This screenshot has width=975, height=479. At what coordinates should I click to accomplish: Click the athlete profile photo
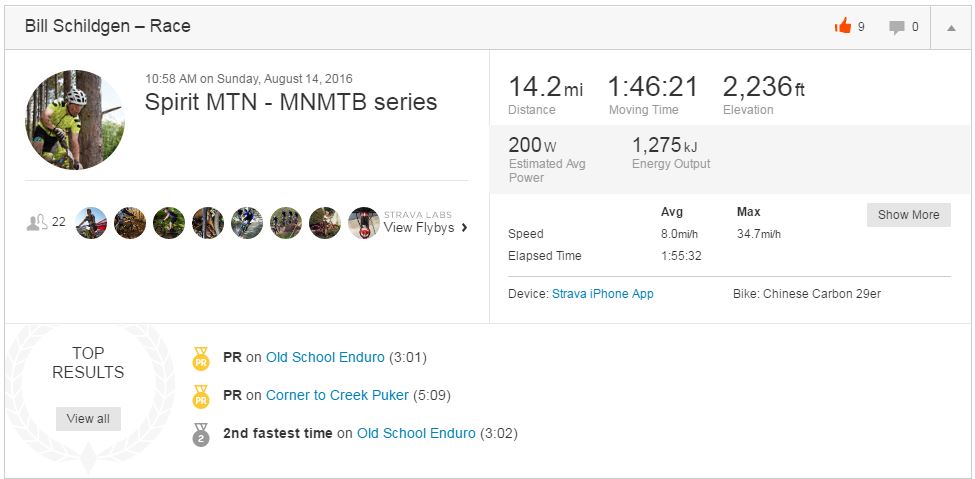point(75,120)
